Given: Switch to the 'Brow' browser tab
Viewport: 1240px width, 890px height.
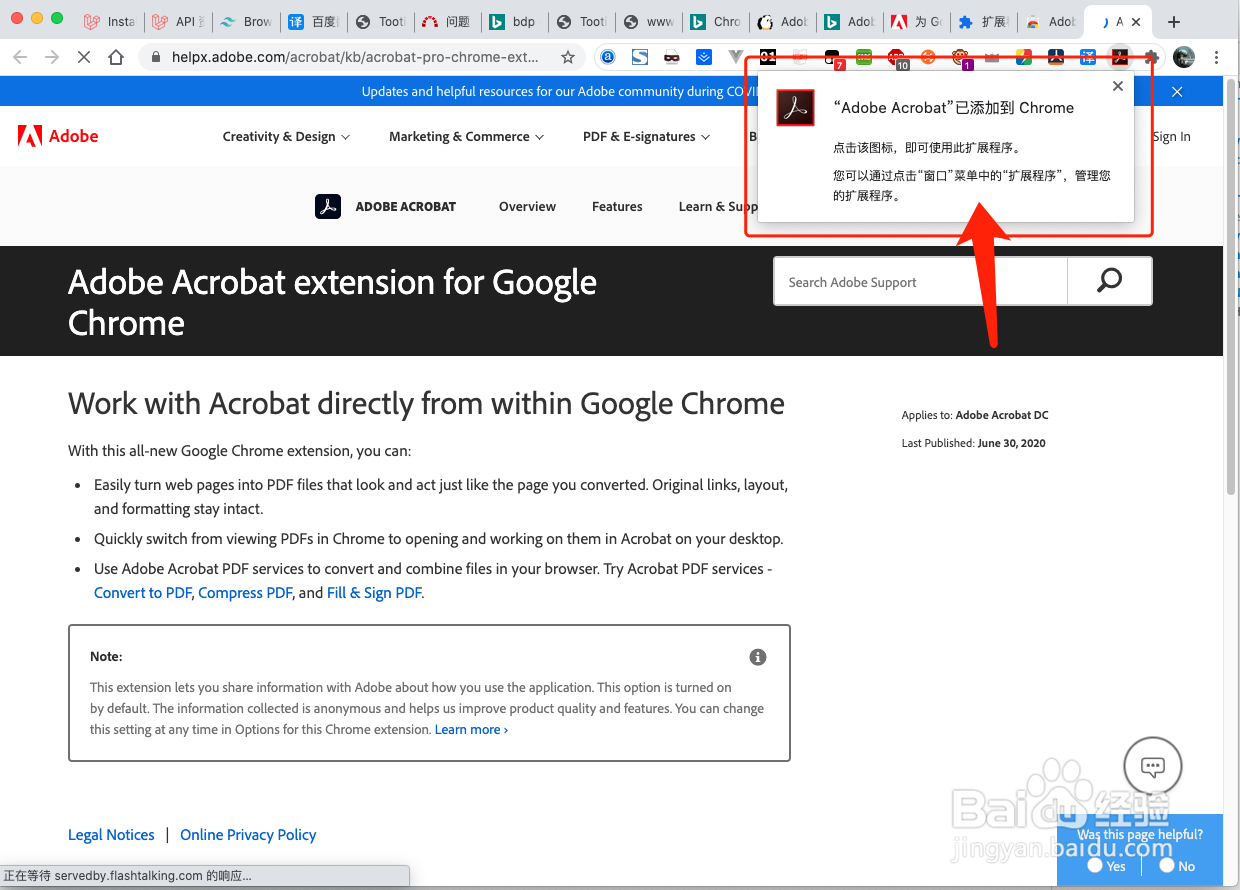Looking at the screenshot, I should coord(246,21).
